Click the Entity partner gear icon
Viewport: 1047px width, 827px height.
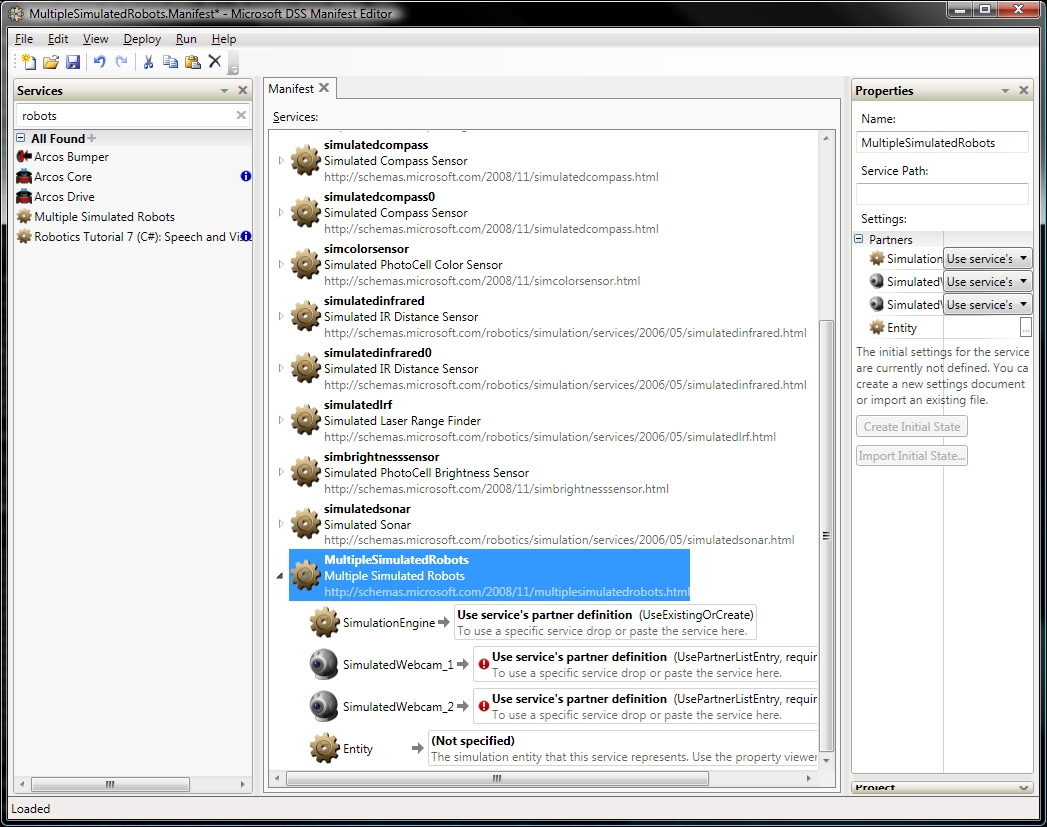[x=325, y=748]
